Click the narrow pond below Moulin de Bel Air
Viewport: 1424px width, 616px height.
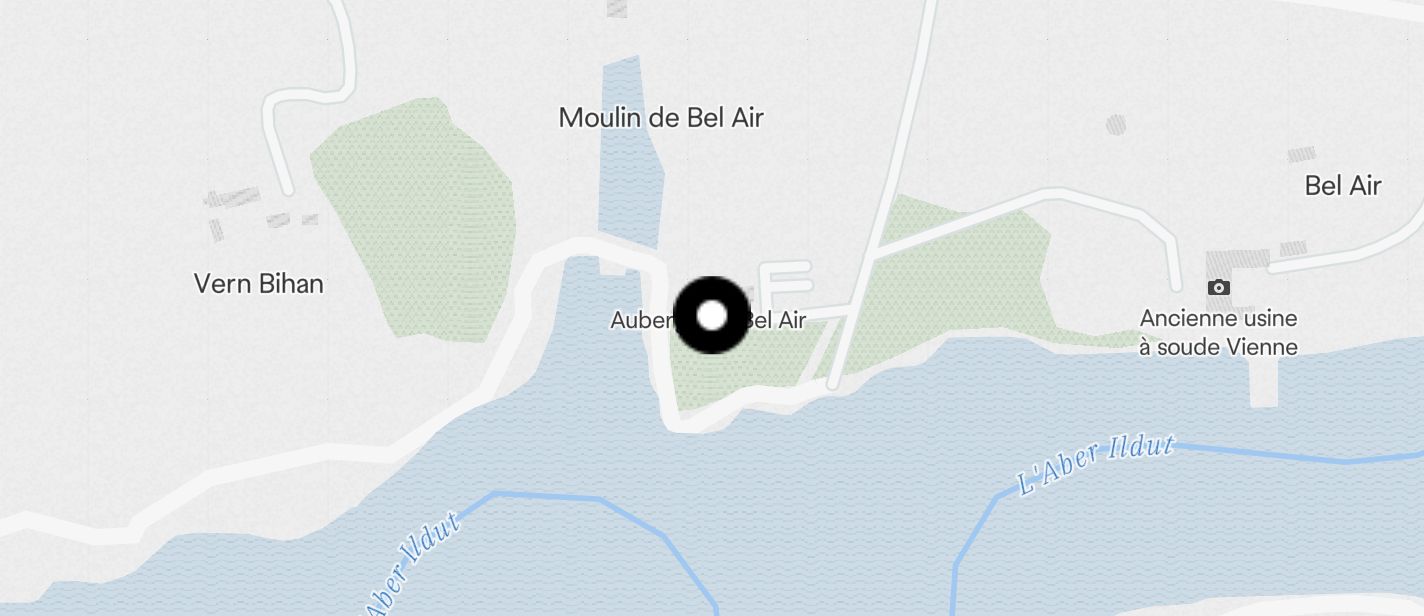(629, 150)
